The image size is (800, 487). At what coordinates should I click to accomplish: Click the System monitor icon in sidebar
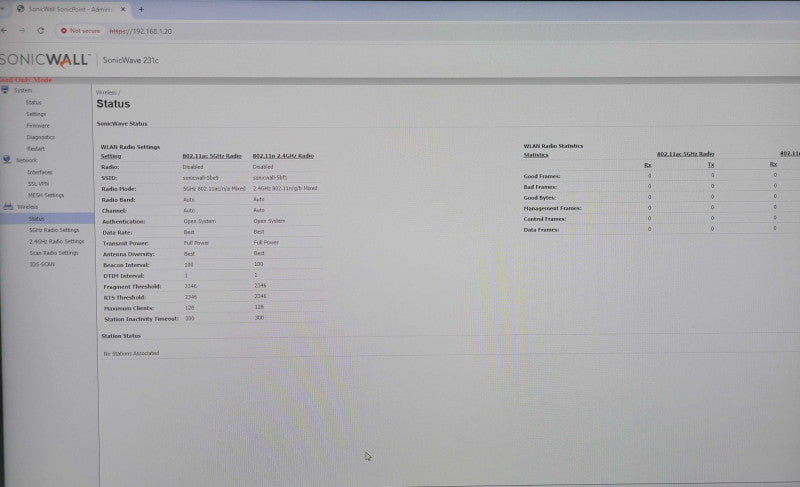(5, 90)
